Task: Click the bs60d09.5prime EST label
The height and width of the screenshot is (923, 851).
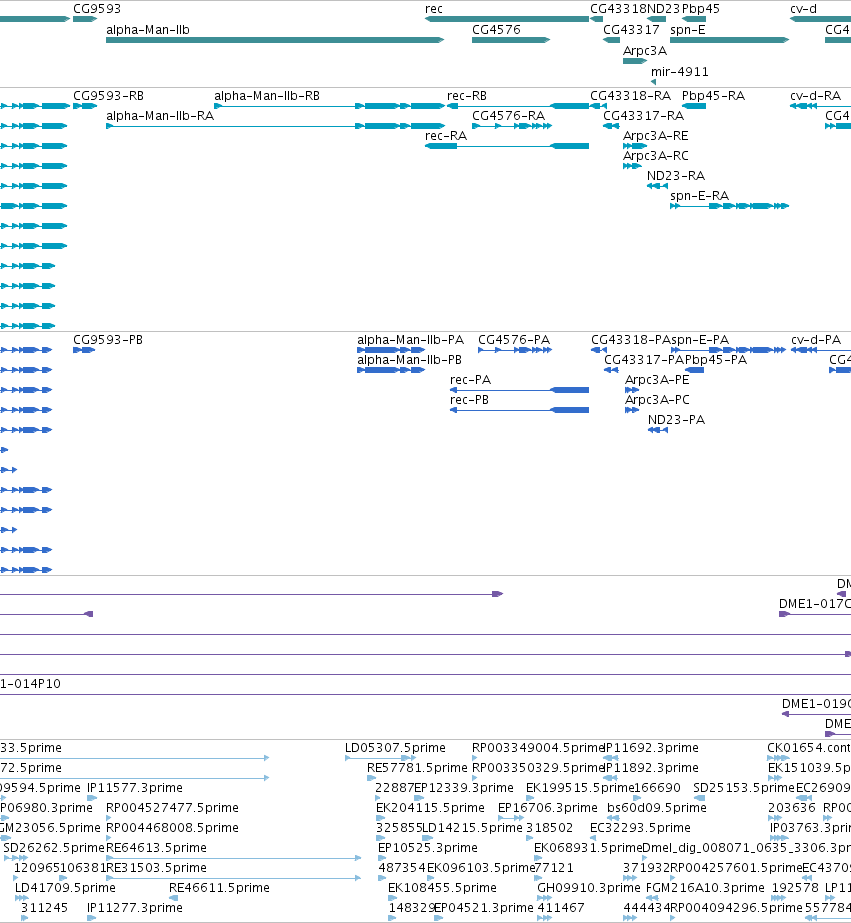Action: click(x=657, y=808)
